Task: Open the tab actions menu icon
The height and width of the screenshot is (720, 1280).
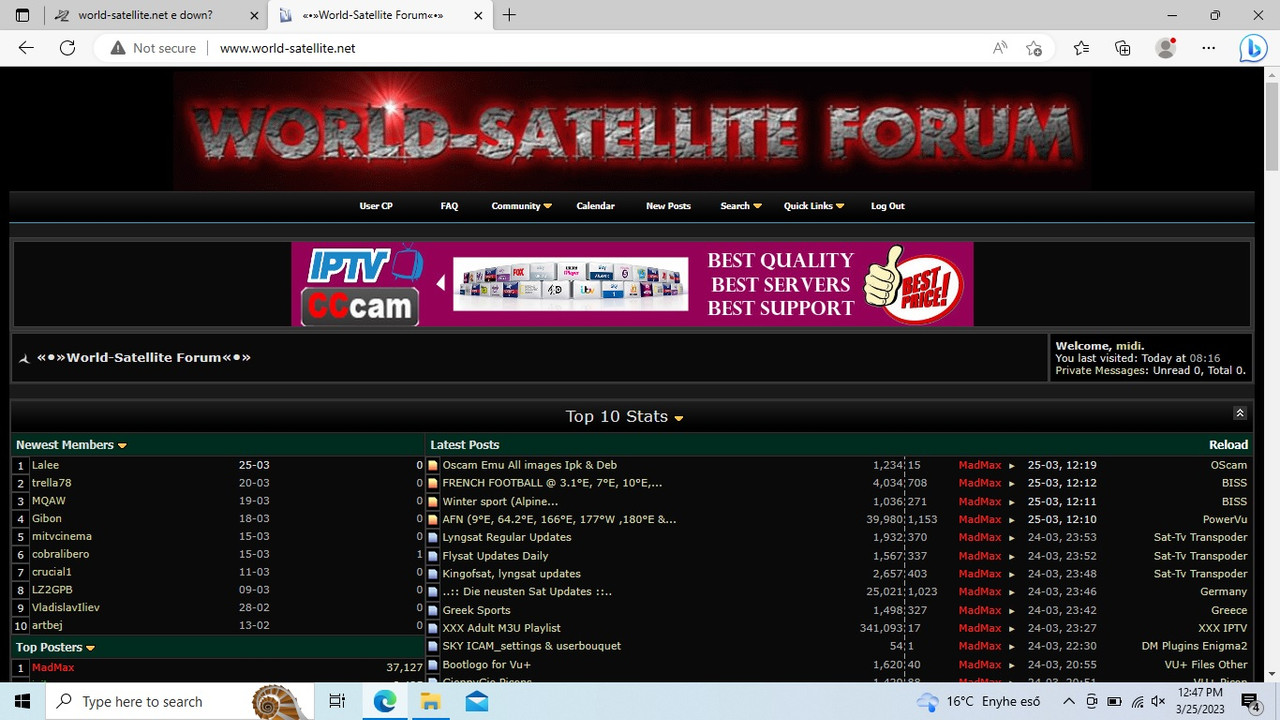Action: pos(23,15)
